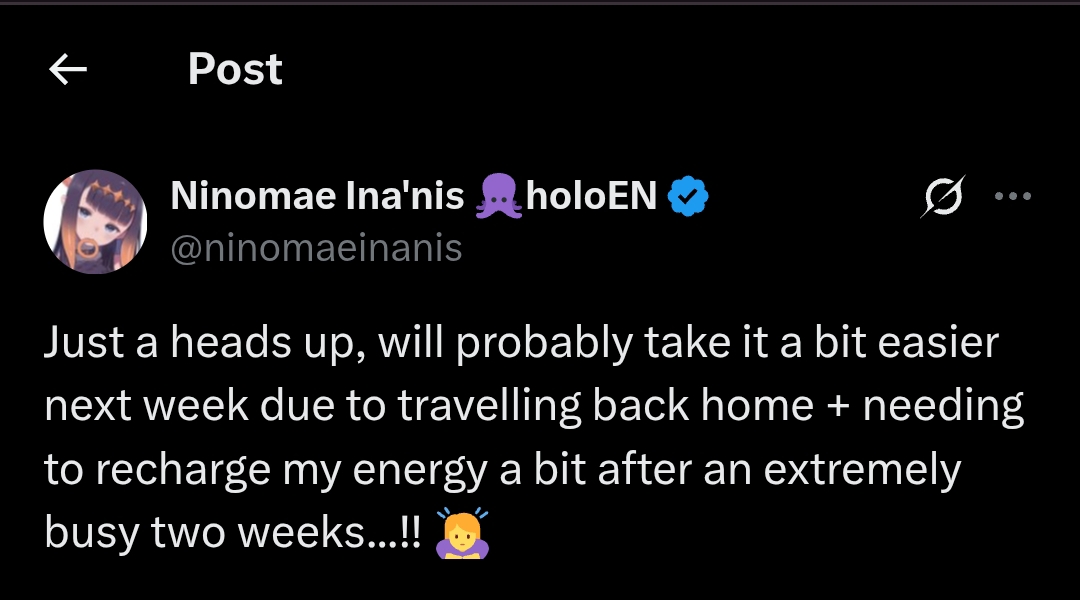The height and width of the screenshot is (600, 1080).
Task: Click the word 'extremely' in the post
Action: tap(862, 470)
